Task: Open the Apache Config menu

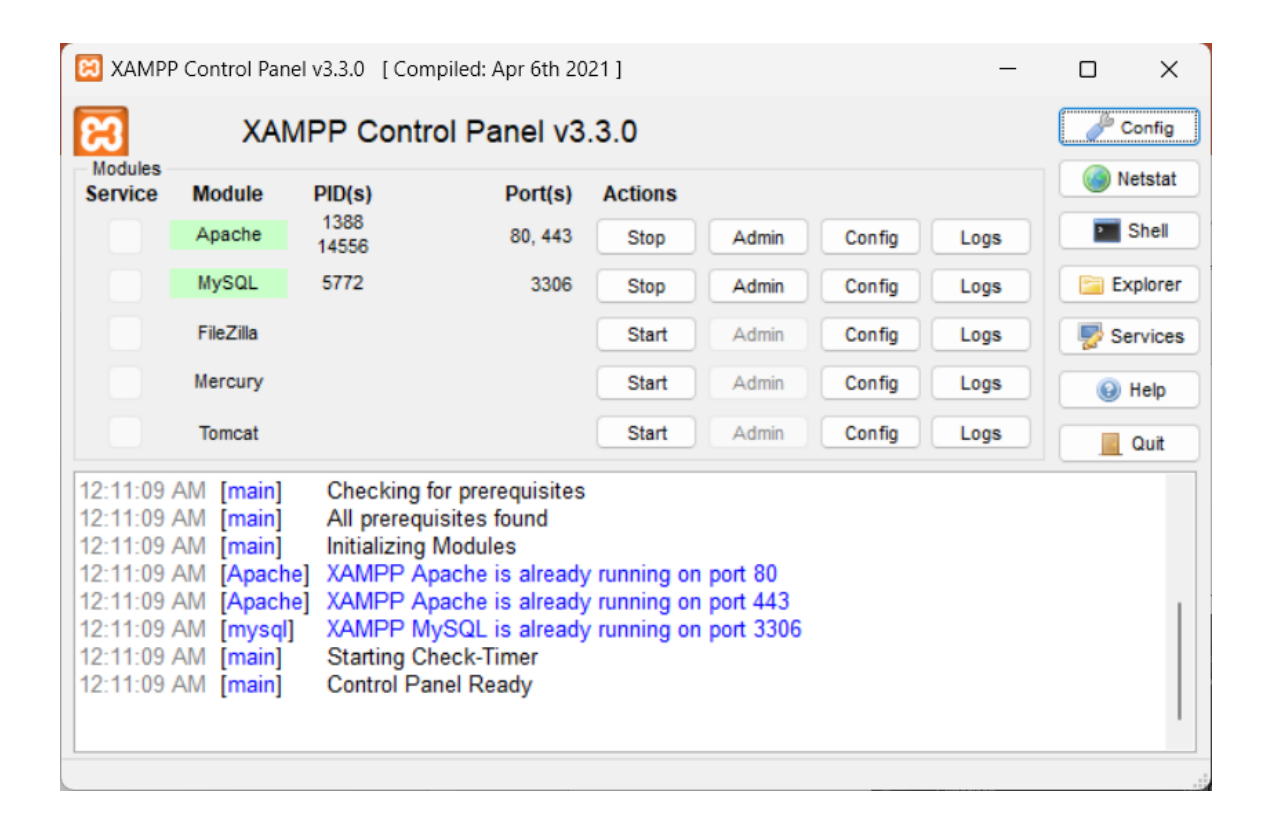Action: [x=870, y=238]
